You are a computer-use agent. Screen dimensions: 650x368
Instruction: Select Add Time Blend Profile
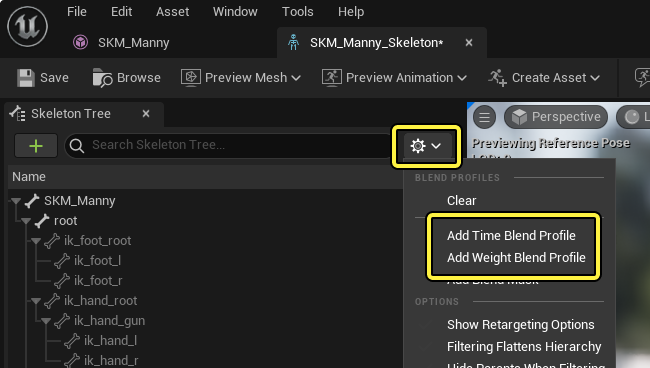point(511,235)
